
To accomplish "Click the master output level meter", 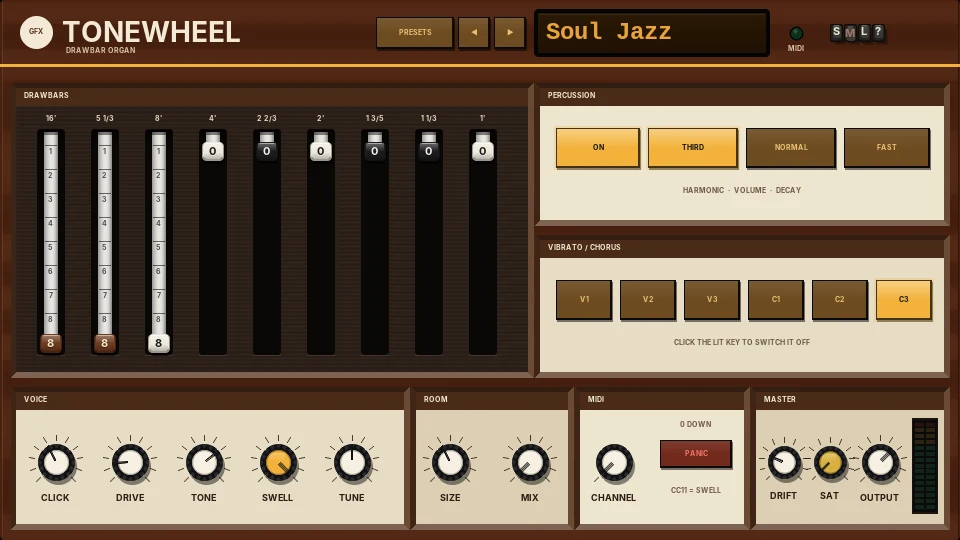I will [x=924, y=465].
